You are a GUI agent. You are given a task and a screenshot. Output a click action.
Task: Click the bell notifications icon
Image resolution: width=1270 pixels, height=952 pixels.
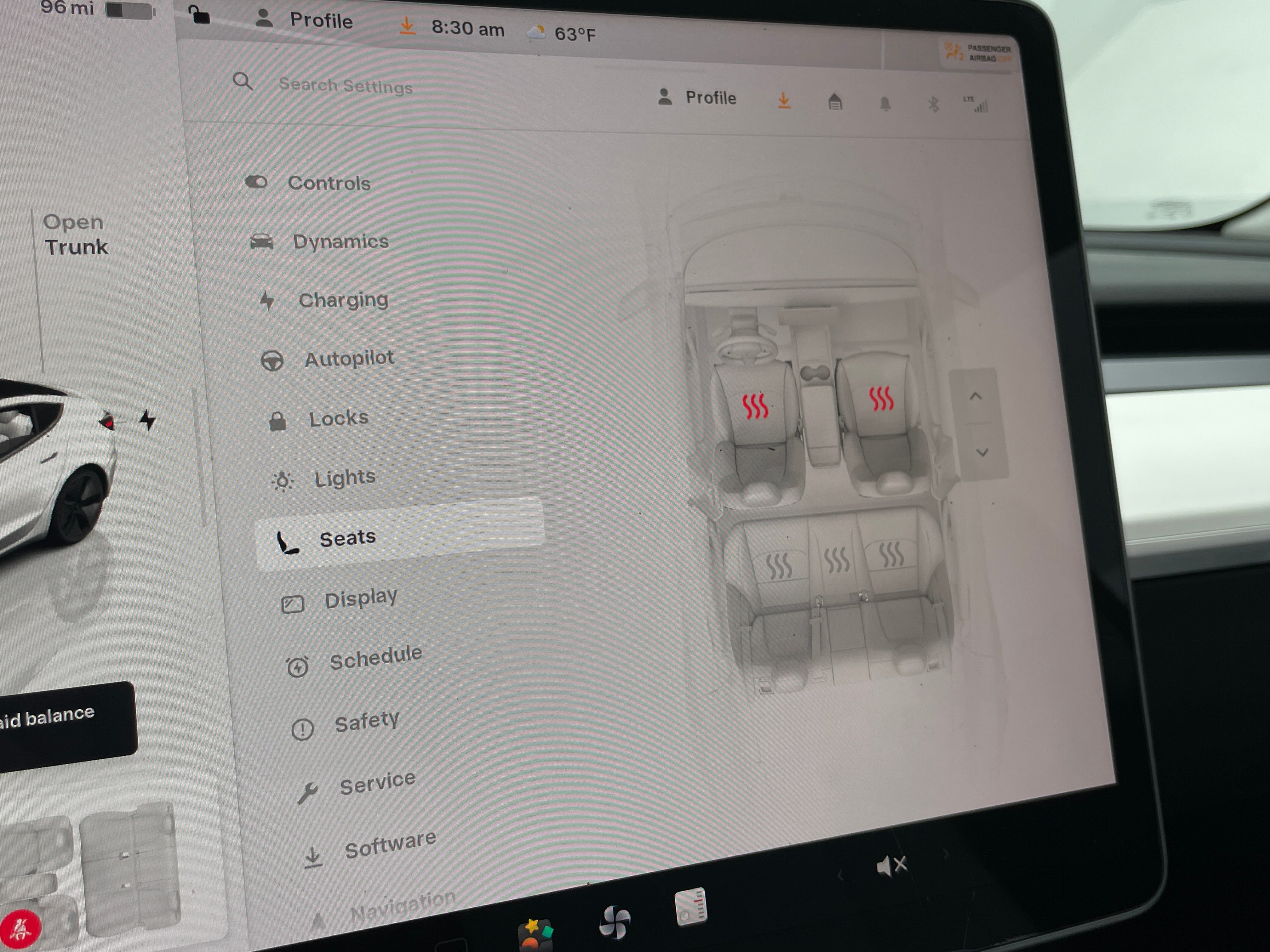(x=885, y=104)
